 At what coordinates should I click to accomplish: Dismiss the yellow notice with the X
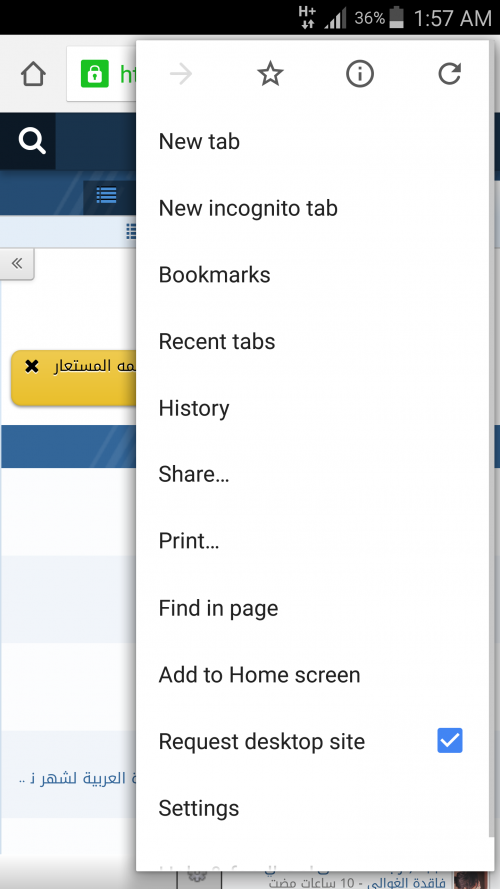click(x=32, y=367)
